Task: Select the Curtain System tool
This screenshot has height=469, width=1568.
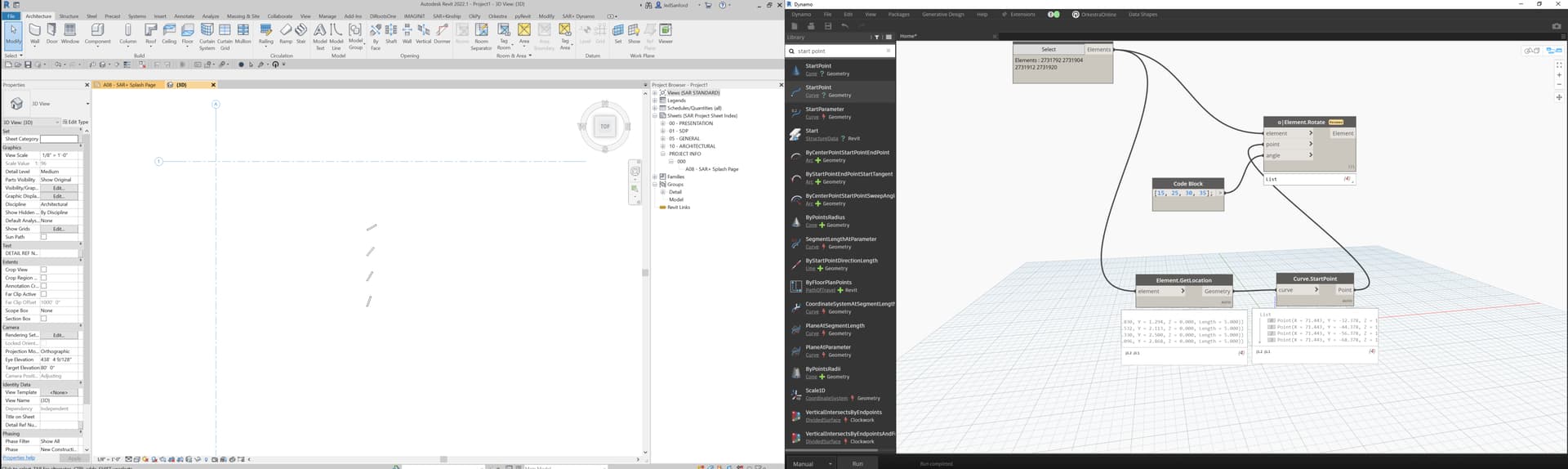Action: pos(207,36)
